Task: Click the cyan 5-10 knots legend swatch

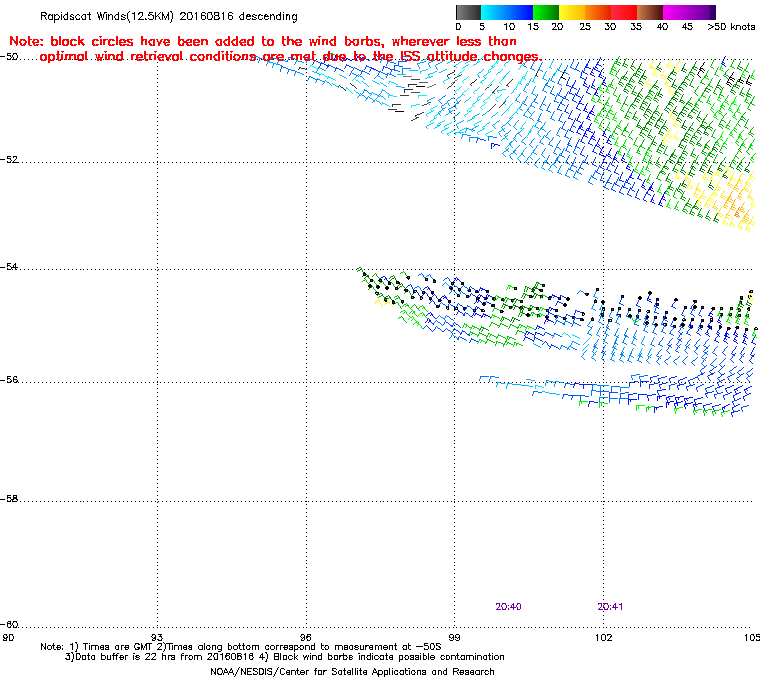Action: 494,12
